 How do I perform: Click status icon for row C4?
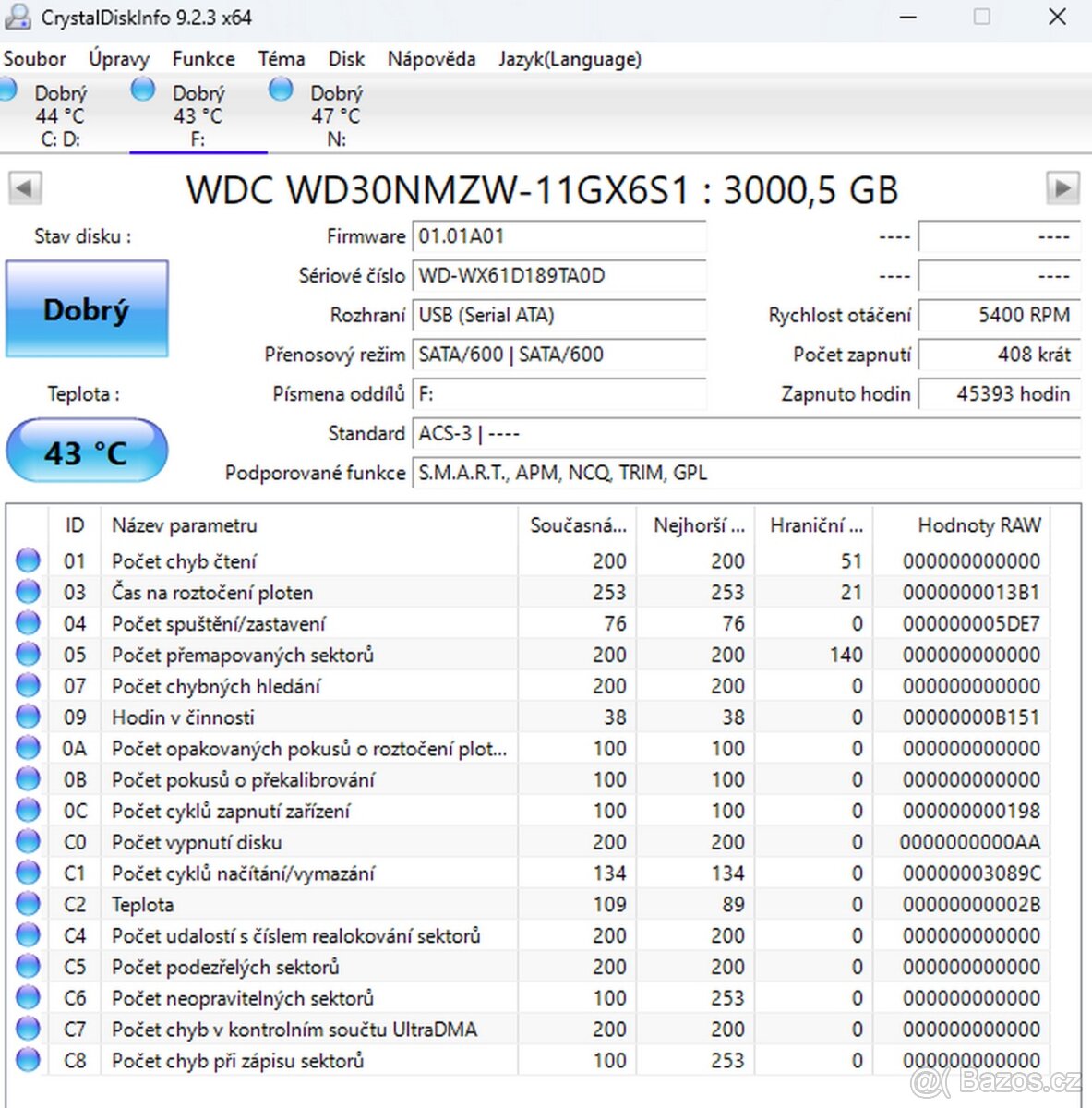(x=29, y=935)
